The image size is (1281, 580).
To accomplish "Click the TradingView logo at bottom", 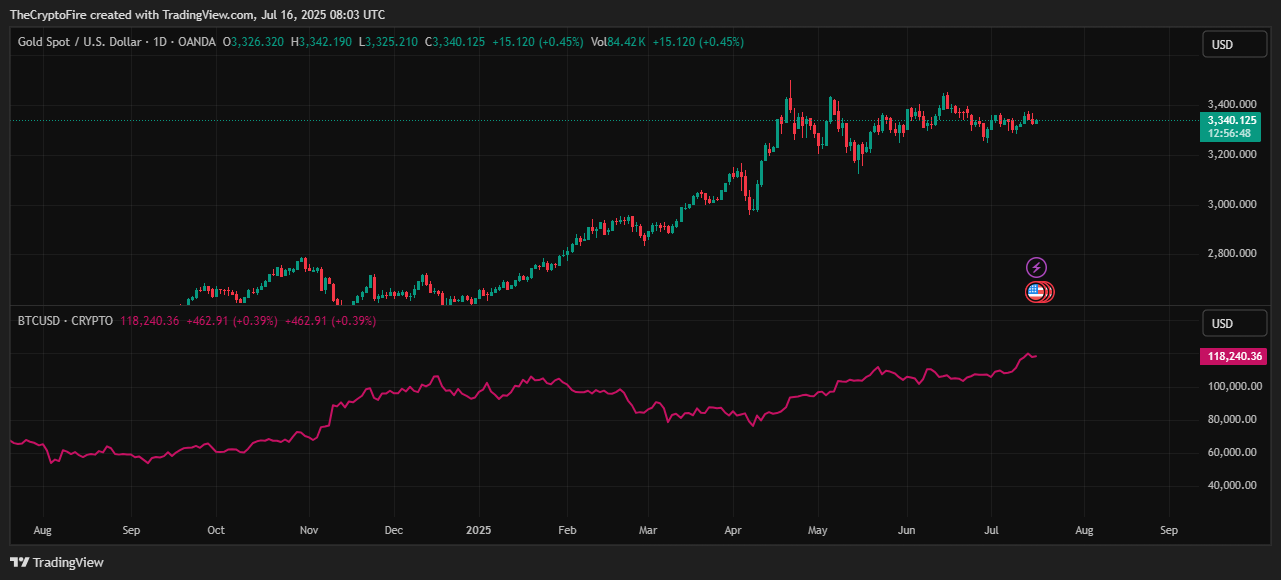I will pos(57,562).
